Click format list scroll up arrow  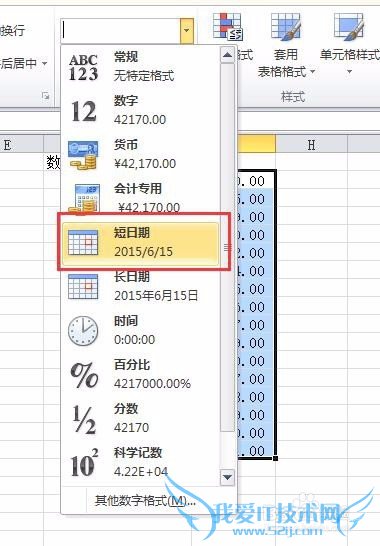point(227,55)
